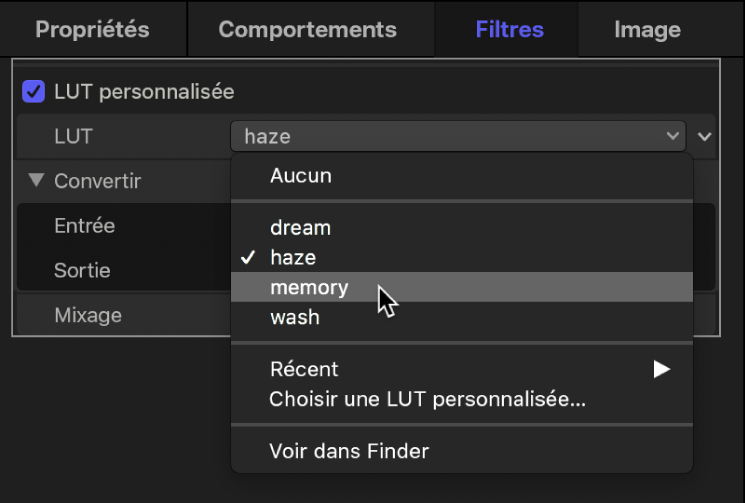The width and height of the screenshot is (745, 503).
Task: Click the small arrow right of LUT menu
Action: (706, 136)
